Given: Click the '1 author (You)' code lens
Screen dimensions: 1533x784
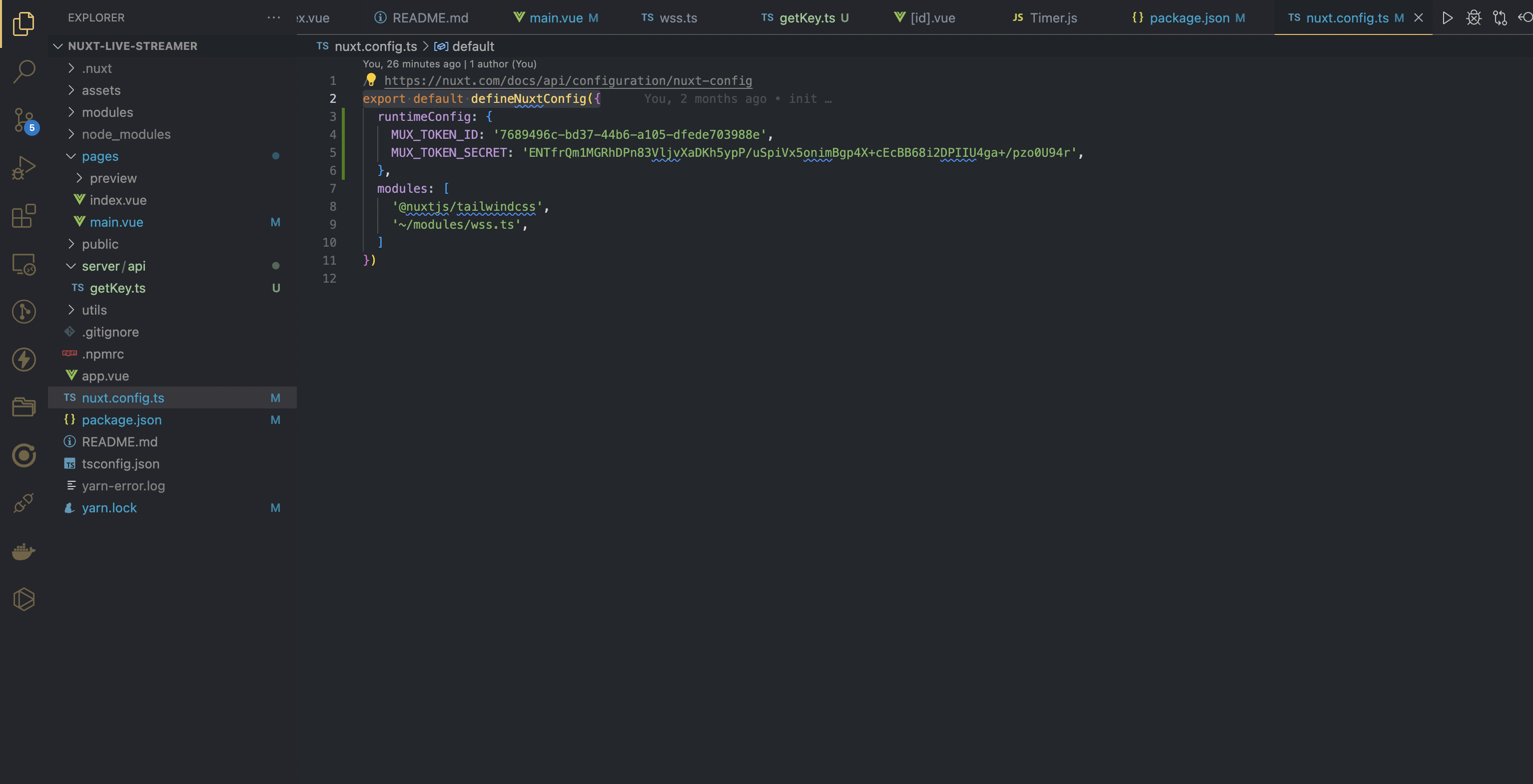Looking at the screenshot, I should [x=503, y=63].
